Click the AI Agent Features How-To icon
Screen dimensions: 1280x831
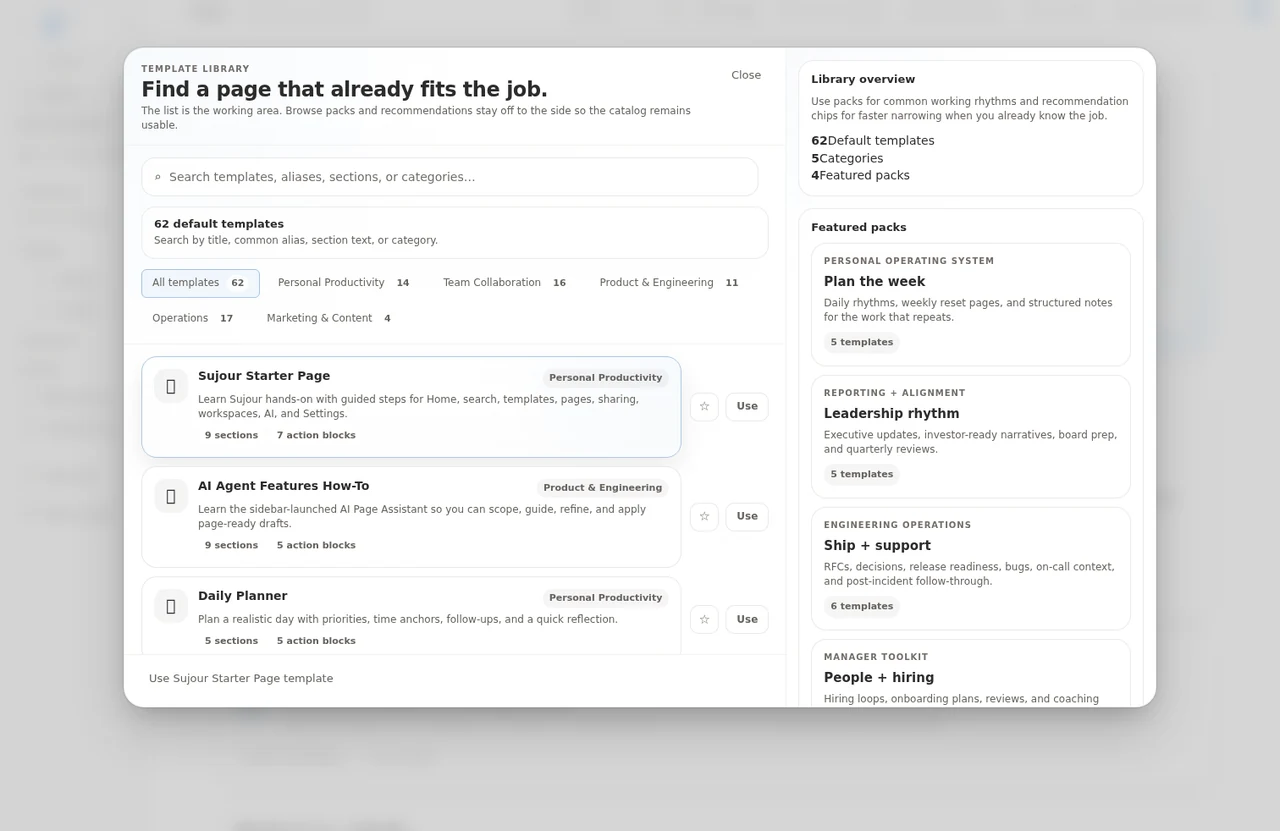[x=171, y=496]
